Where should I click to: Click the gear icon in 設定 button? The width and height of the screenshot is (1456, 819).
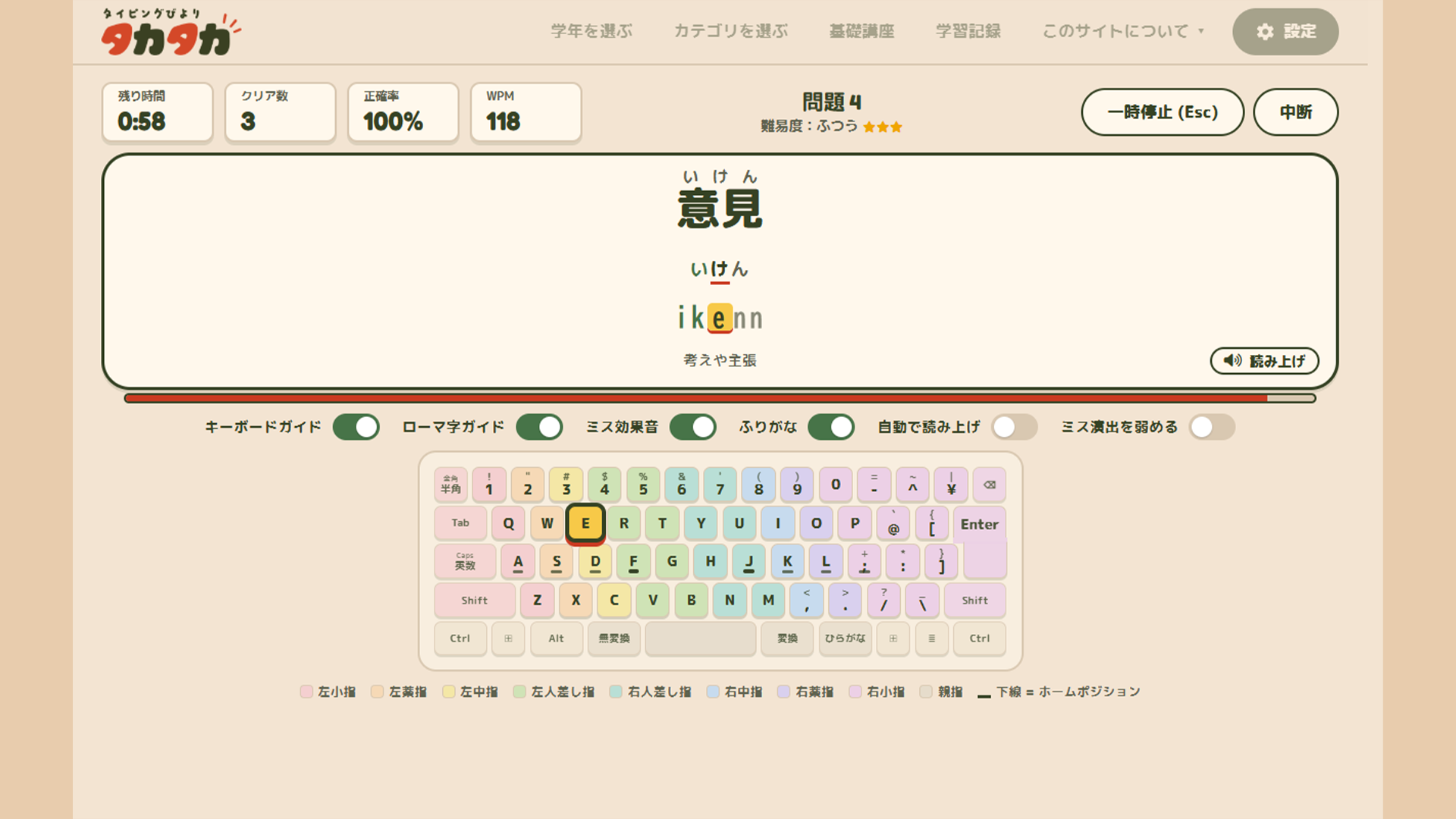[x=1265, y=32]
